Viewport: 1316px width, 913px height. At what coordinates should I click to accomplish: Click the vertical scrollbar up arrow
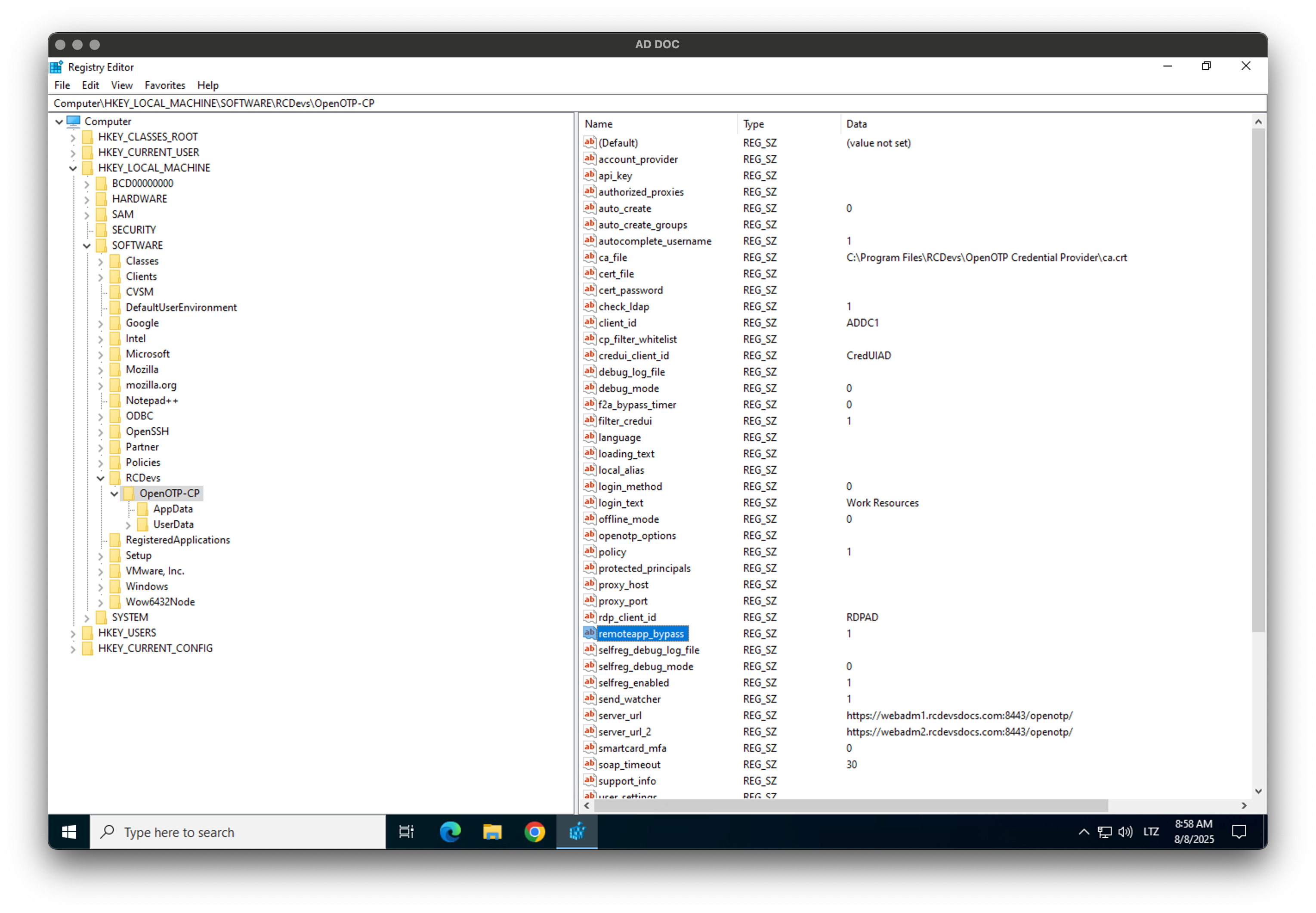coord(1258,122)
